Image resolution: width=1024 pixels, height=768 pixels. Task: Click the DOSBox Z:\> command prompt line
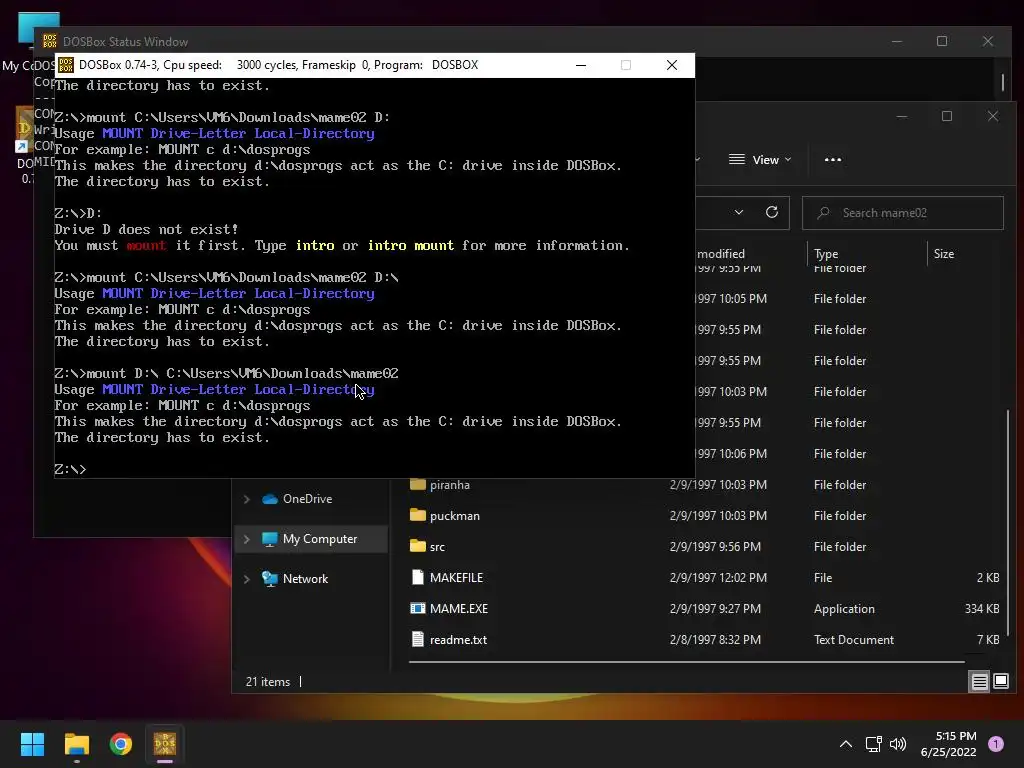pos(70,470)
